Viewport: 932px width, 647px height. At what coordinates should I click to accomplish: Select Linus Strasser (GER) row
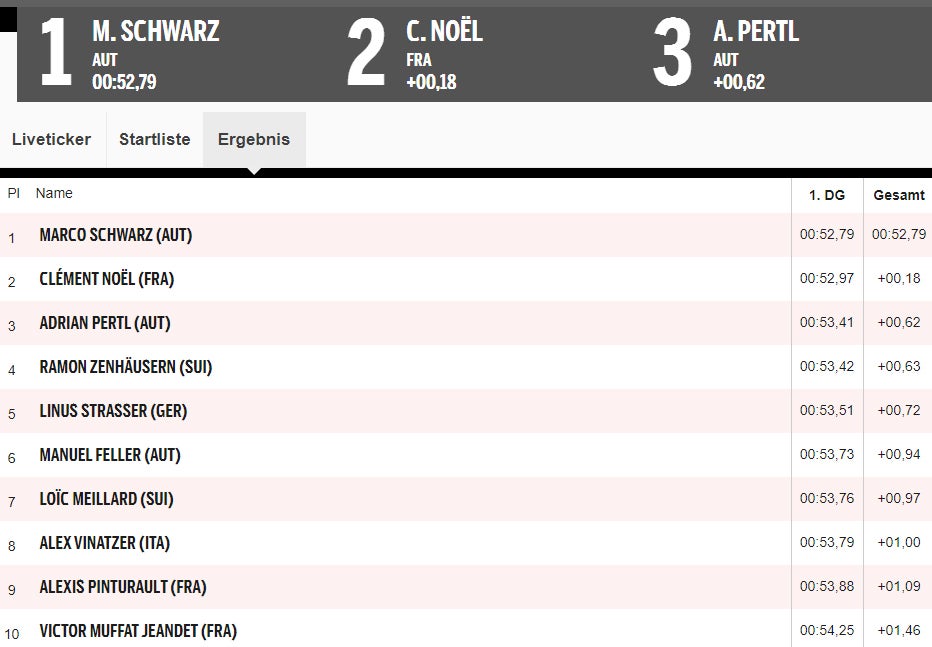pyautogui.click(x=113, y=412)
